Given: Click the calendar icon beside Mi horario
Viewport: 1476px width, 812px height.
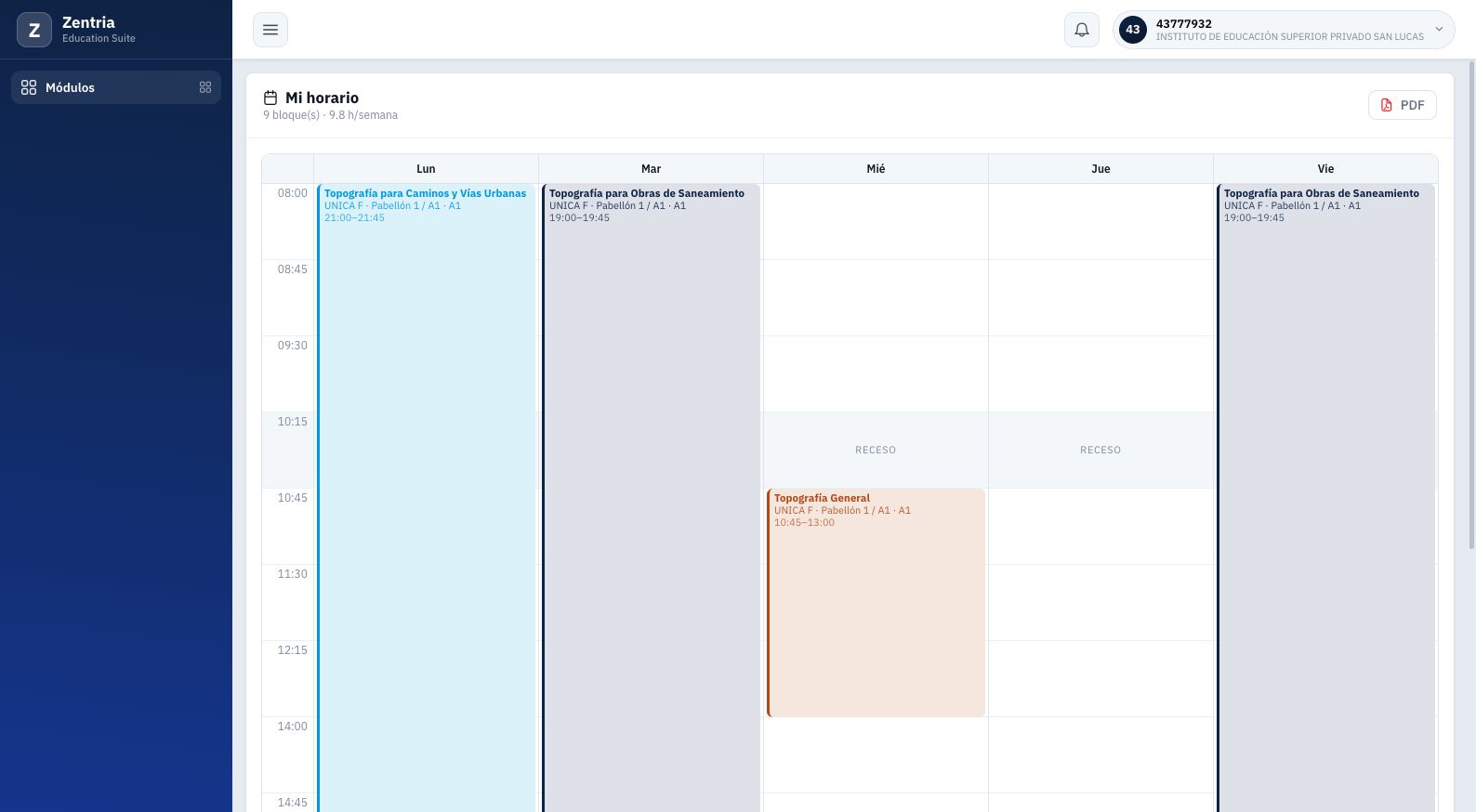Looking at the screenshot, I should (270, 98).
